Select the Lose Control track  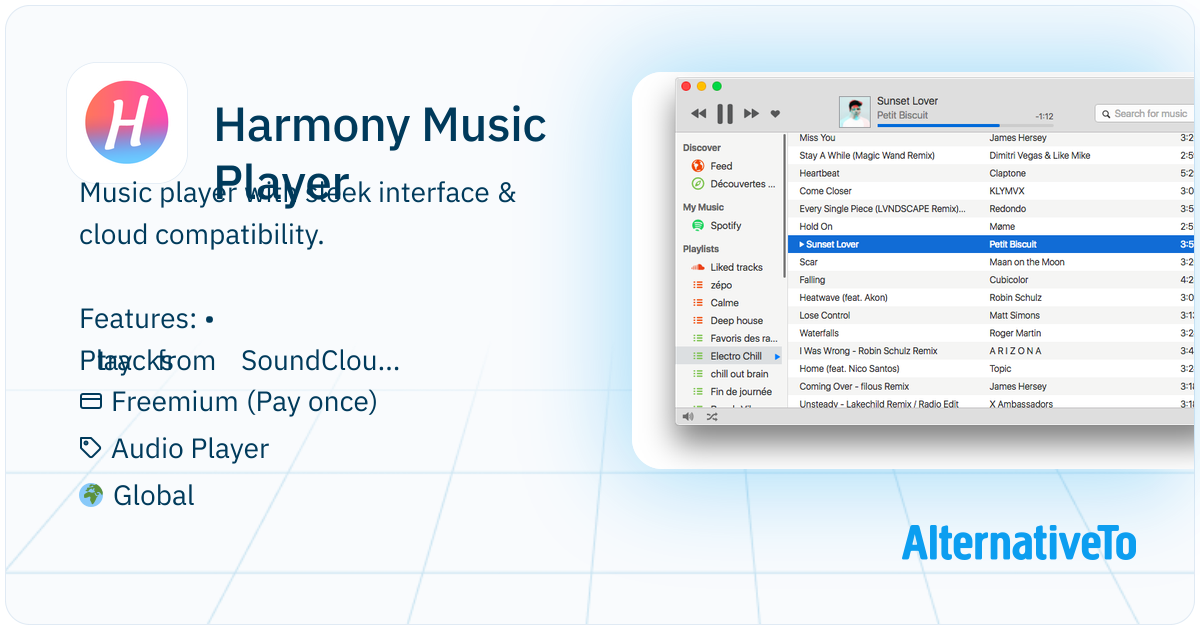coord(991,315)
